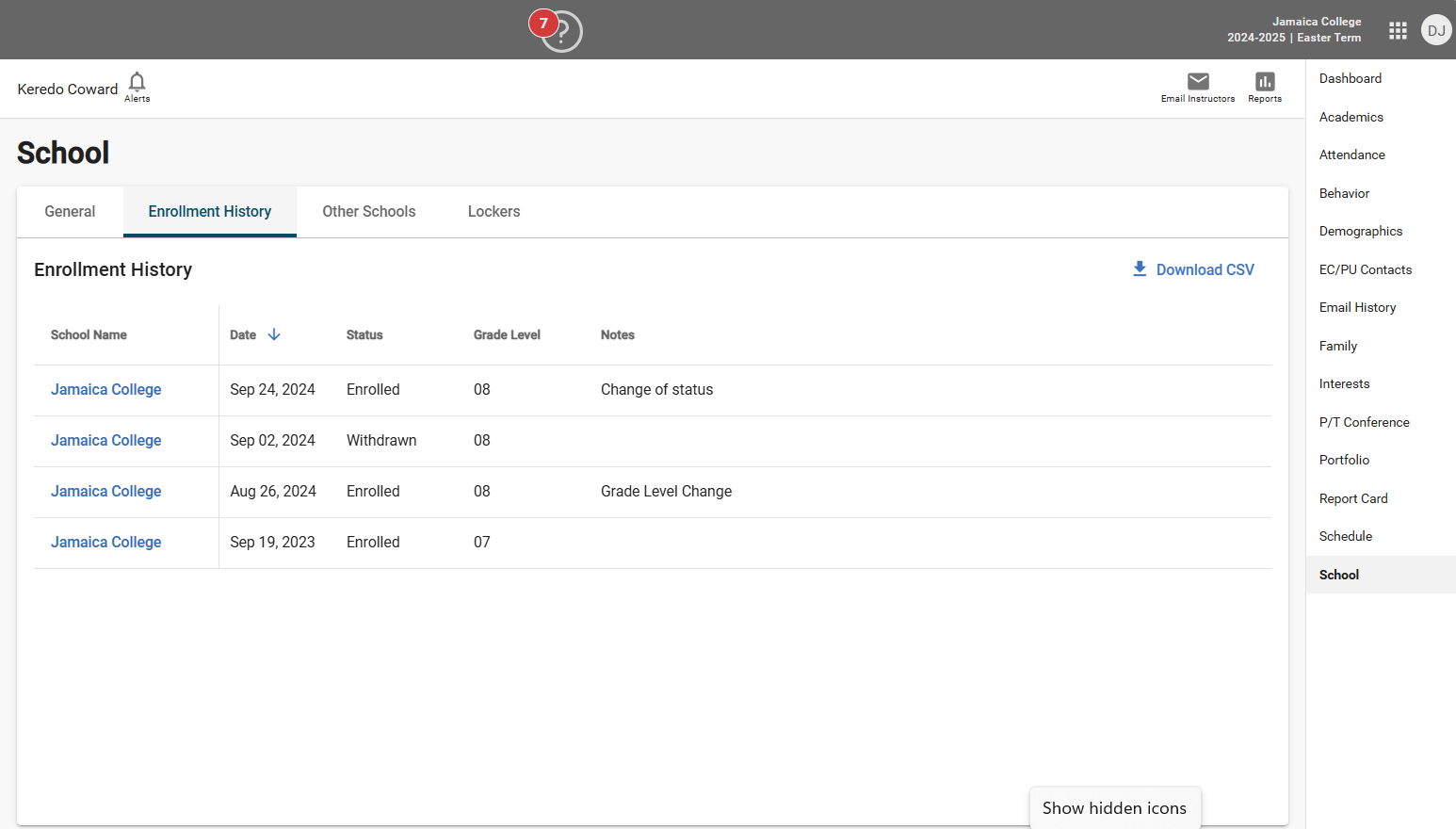Click the Grade Level Change note
The image size is (1456, 829).
tap(667, 492)
